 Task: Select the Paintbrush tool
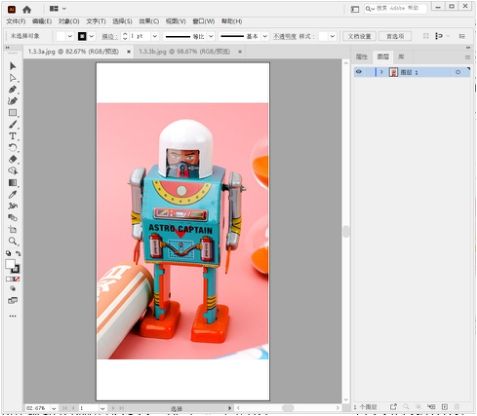[x=13, y=124]
